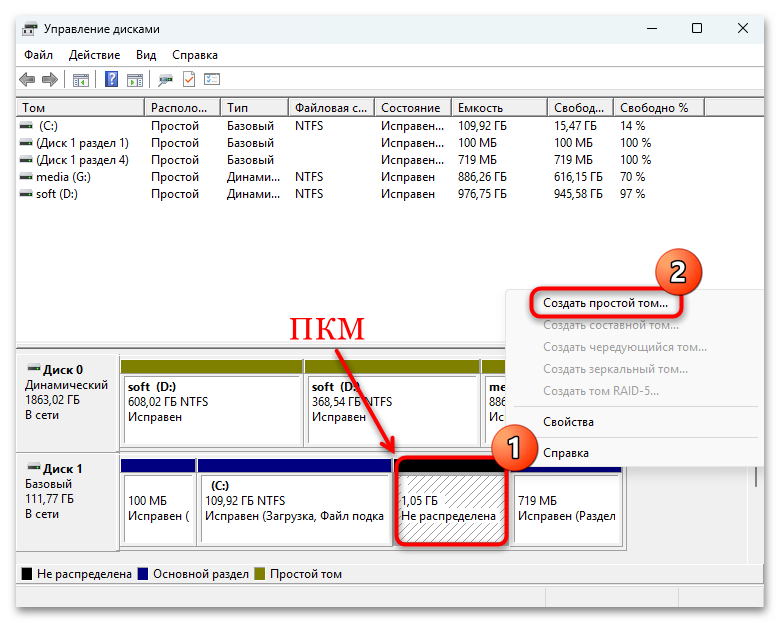Screen dimensions: 780x623
Task: Choose Свойства in context menu
Action: point(568,422)
